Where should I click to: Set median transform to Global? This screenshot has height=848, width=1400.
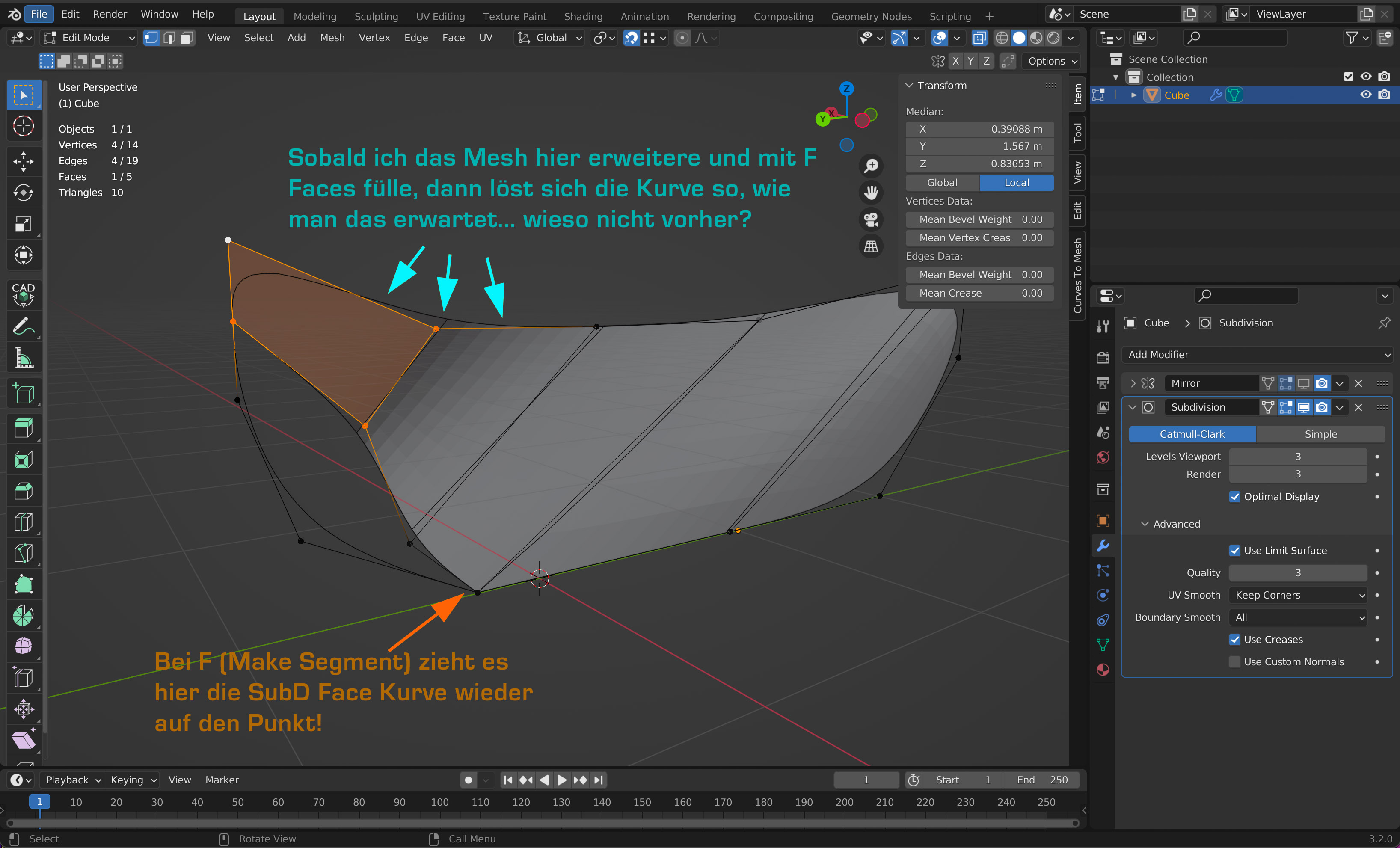coord(941,183)
